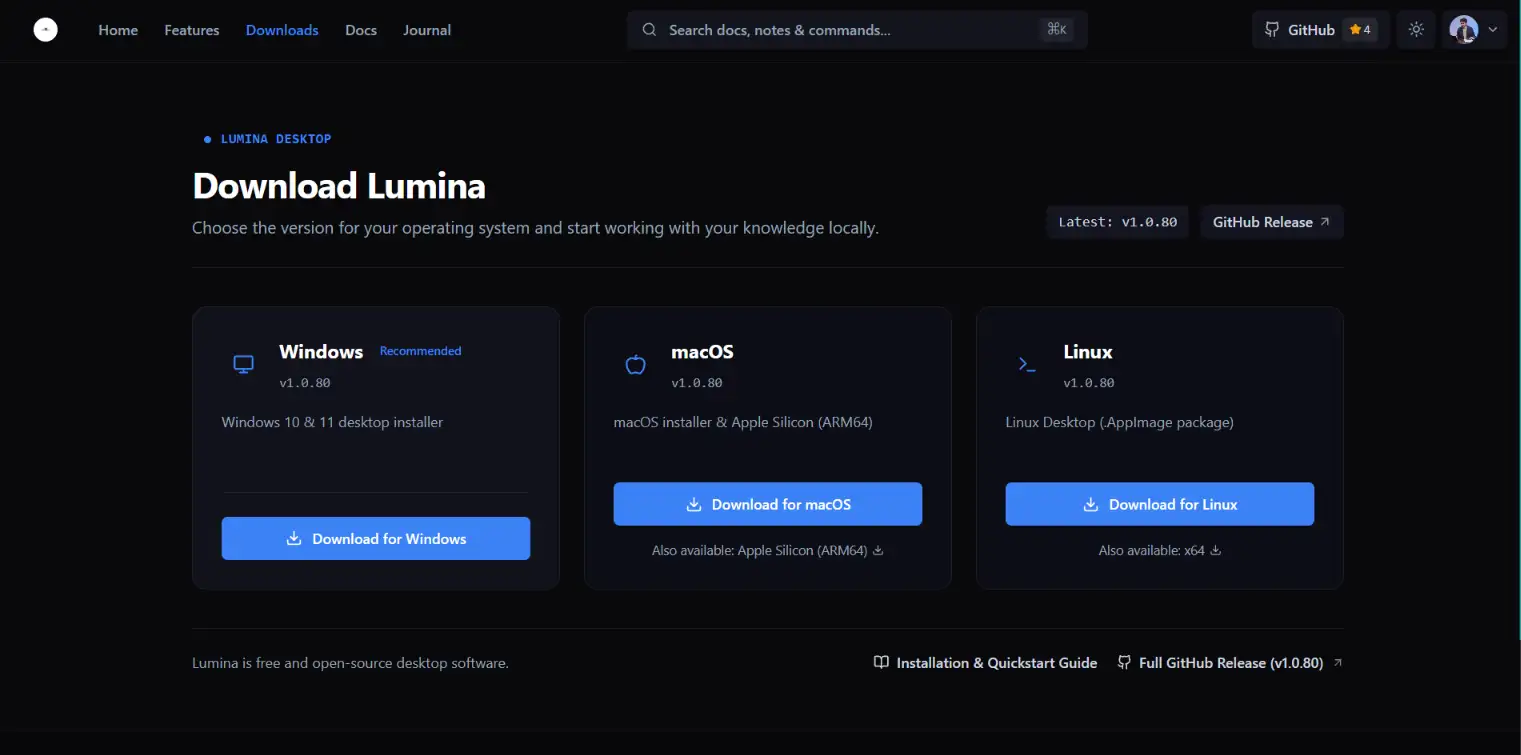Viewport: 1521px width, 755px height.
Task: Open the Installation & Quickstart Guide link
Action: (x=985, y=663)
